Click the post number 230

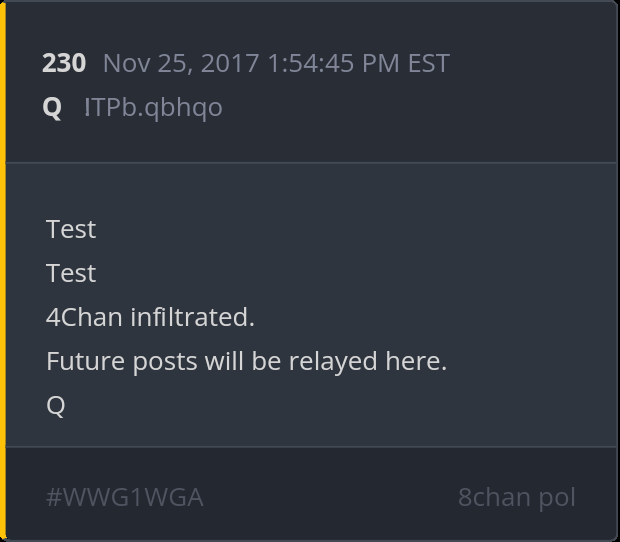click(64, 63)
